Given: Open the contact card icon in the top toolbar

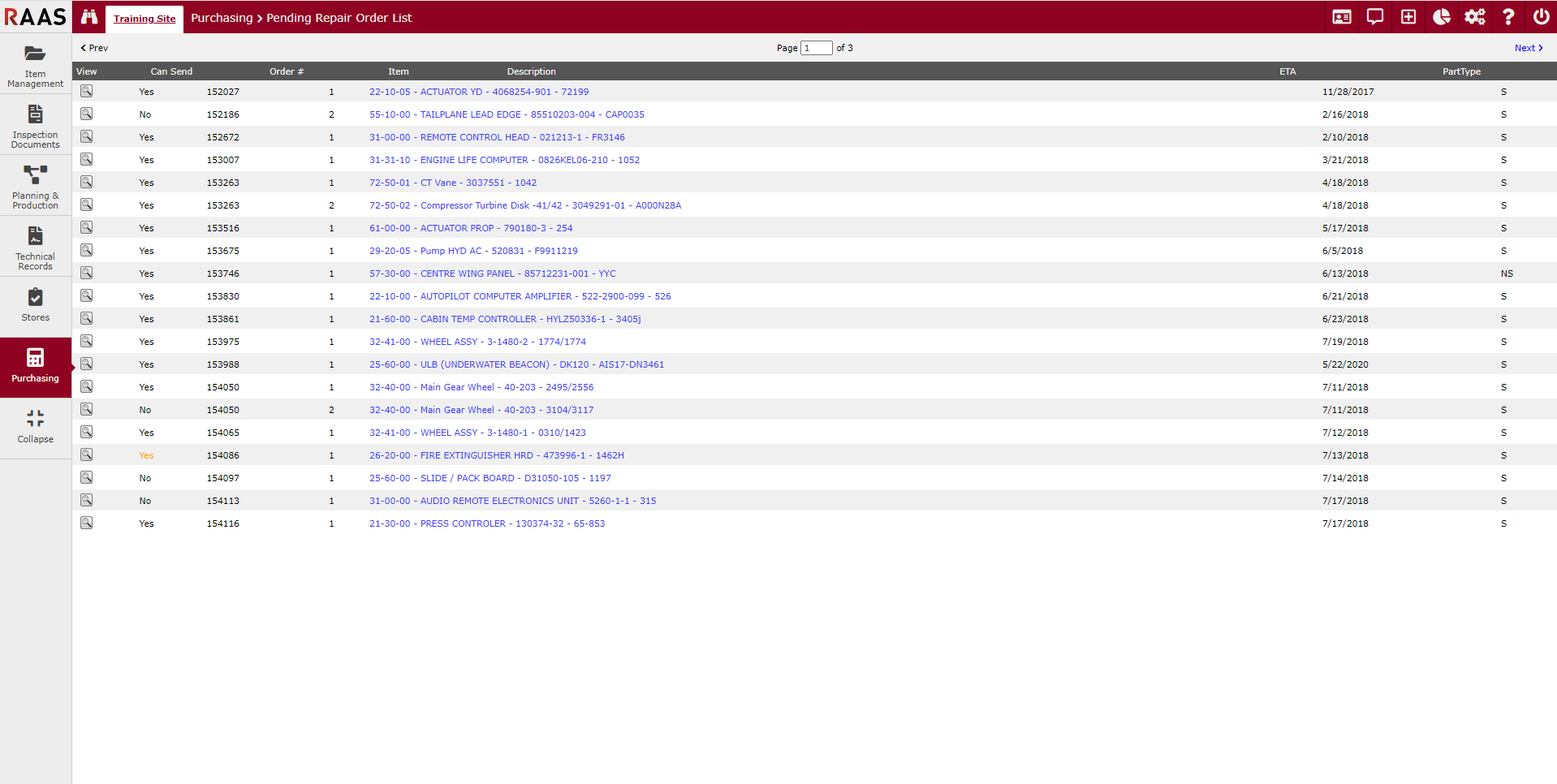Looking at the screenshot, I should (x=1341, y=16).
